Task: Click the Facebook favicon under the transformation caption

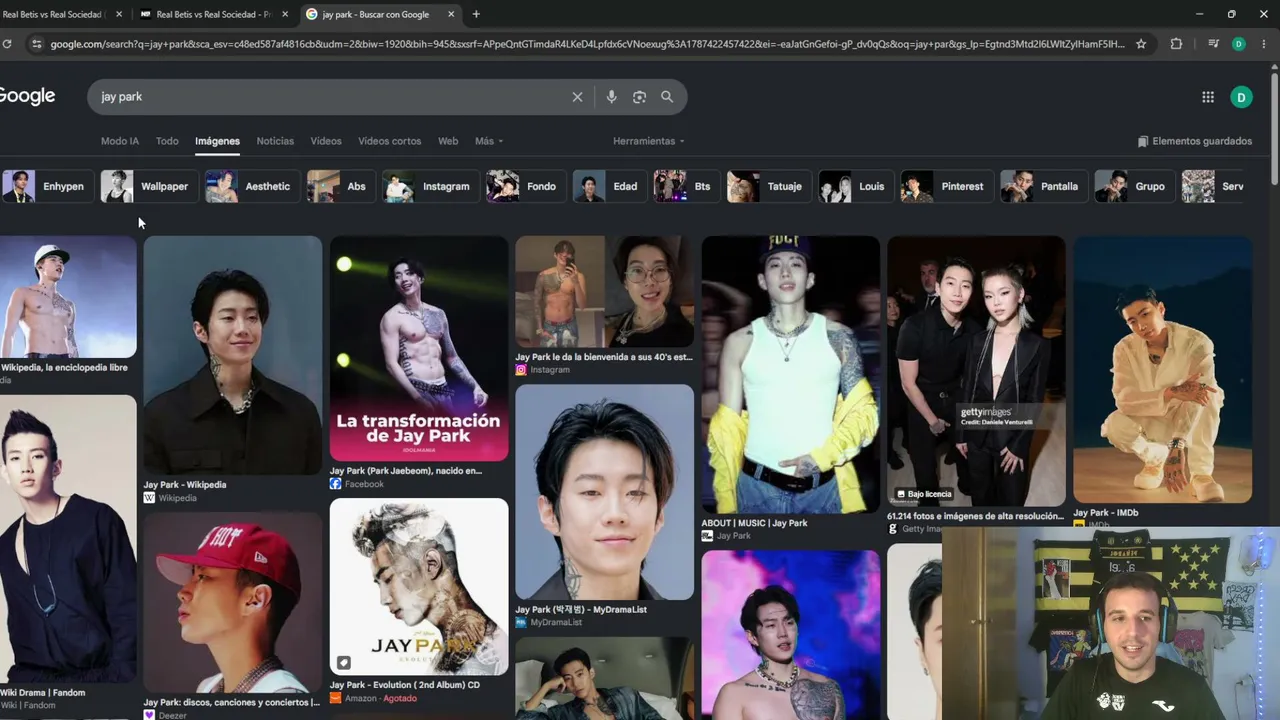Action: pyautogui.click(x=335, y=484)
